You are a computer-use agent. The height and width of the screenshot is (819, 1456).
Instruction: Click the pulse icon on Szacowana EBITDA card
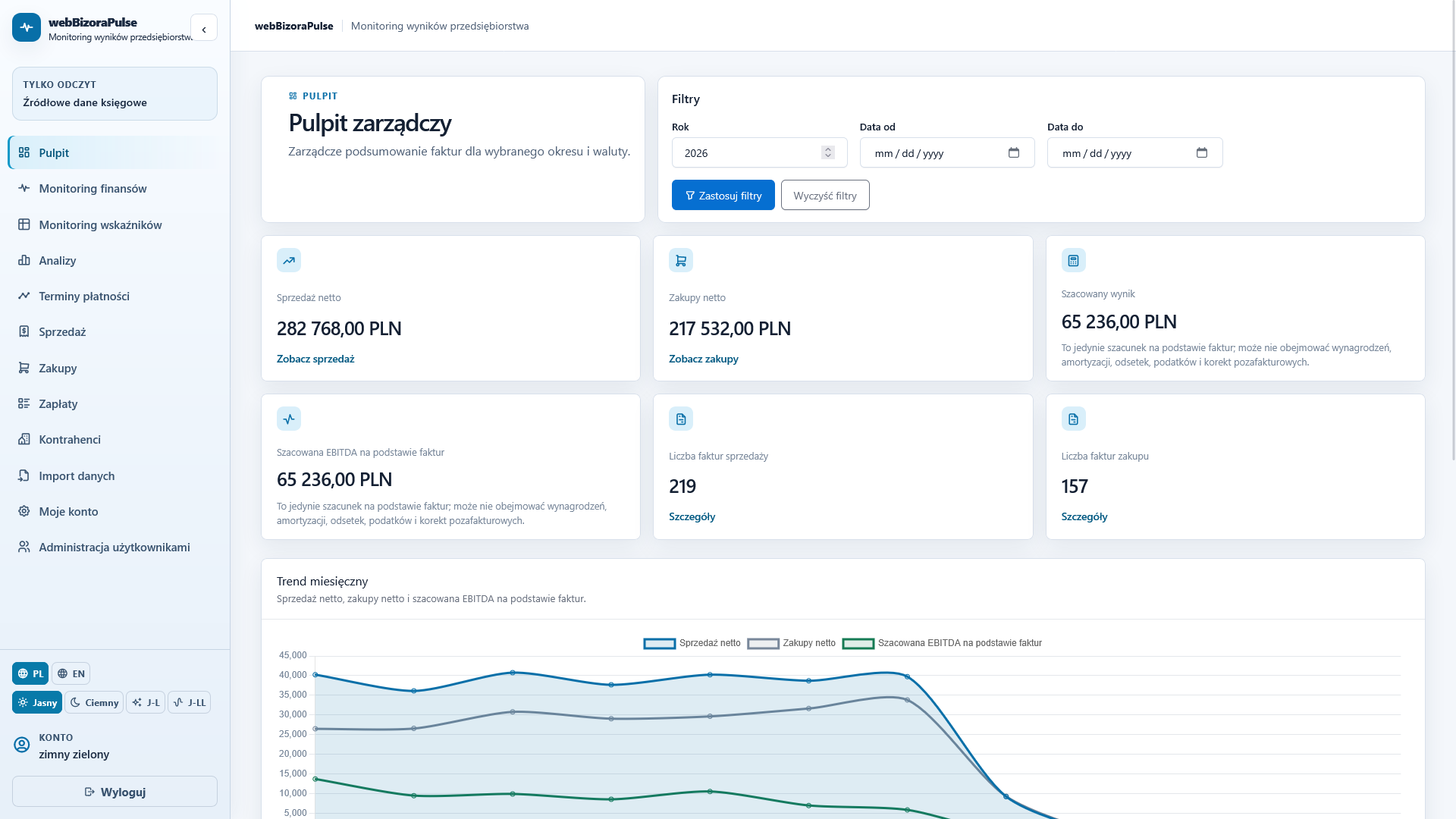[289, 419]
